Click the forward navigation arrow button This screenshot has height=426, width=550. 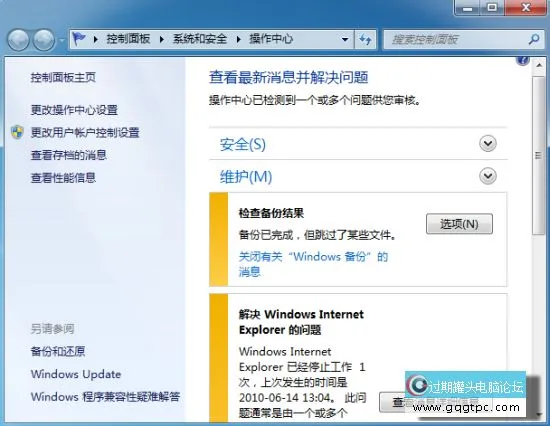(x=44, y=40)
